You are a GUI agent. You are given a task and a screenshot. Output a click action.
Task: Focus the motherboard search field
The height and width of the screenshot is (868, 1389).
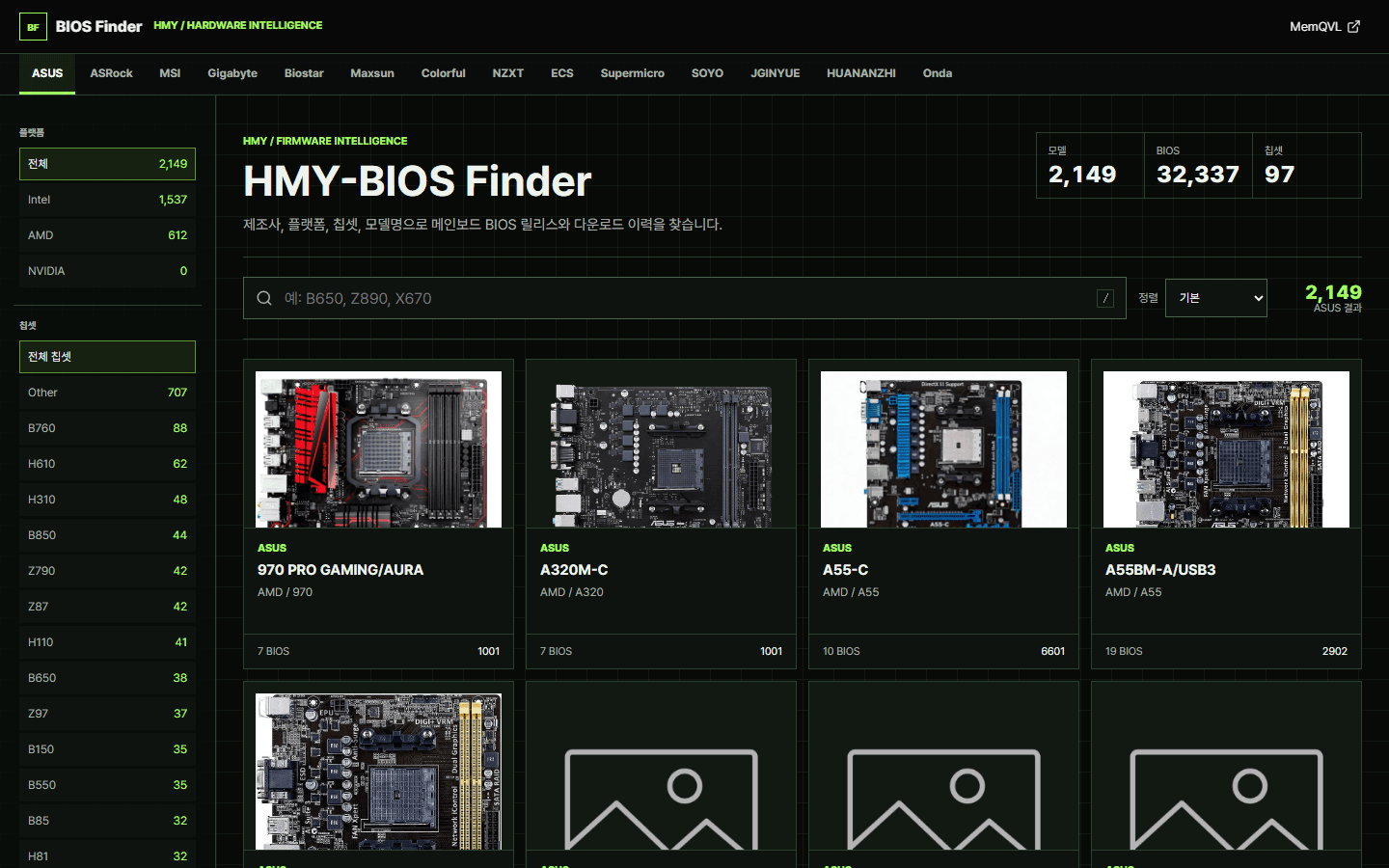coord(685,298)
